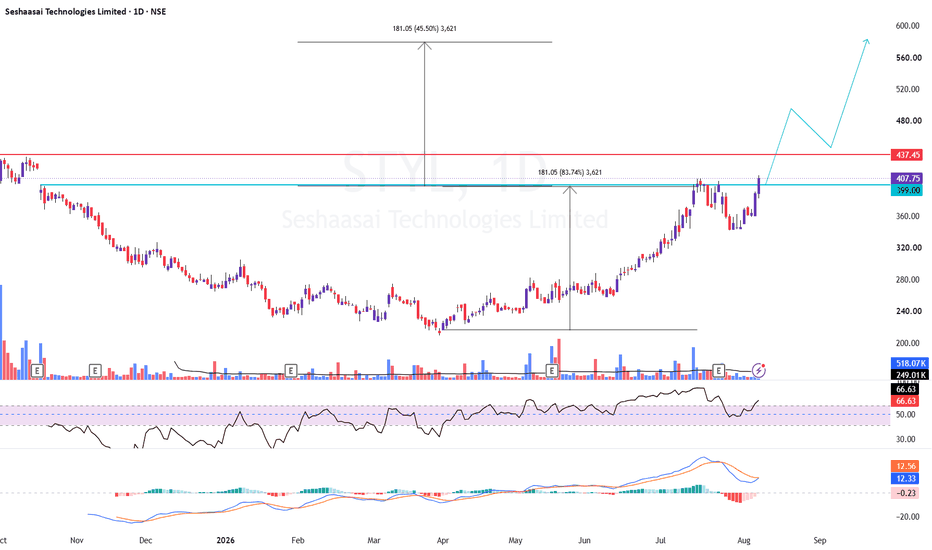This screenshot has width=932, height=550.
Task: Click the 320.00 price axis label
Action: [x=908, y=248]
